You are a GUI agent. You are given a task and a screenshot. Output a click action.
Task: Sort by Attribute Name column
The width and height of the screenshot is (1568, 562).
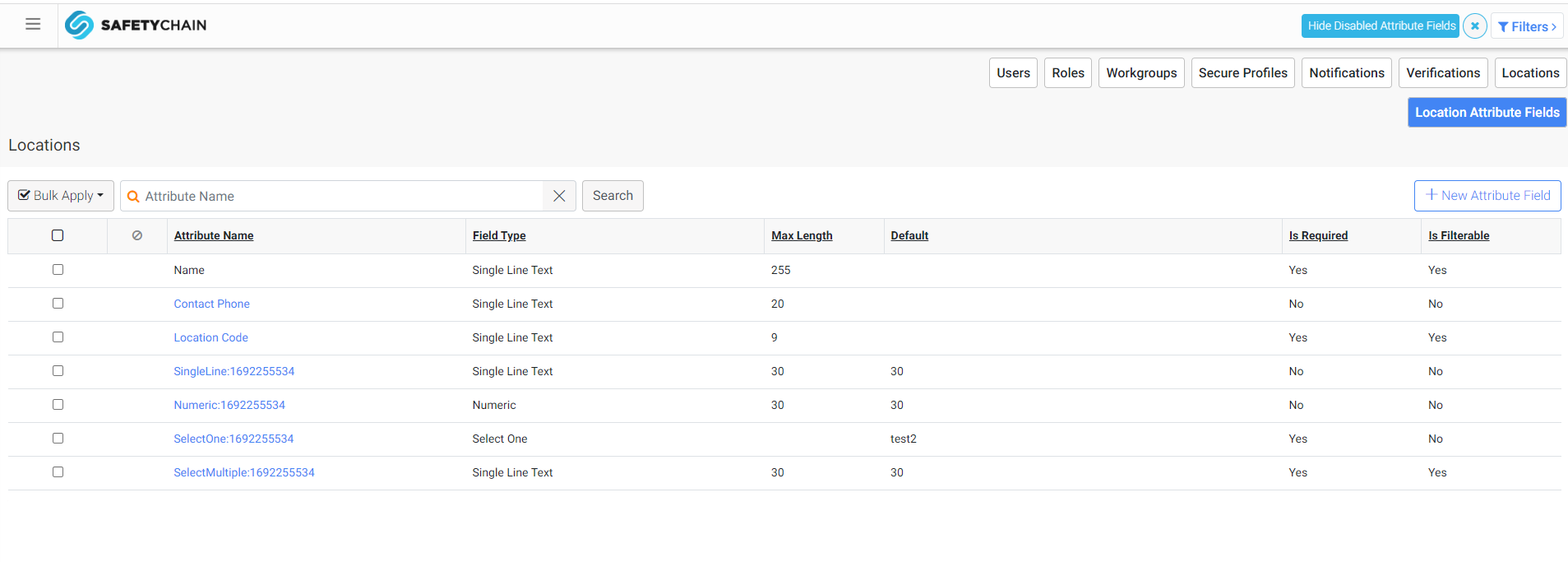click(x=214, y=235)
